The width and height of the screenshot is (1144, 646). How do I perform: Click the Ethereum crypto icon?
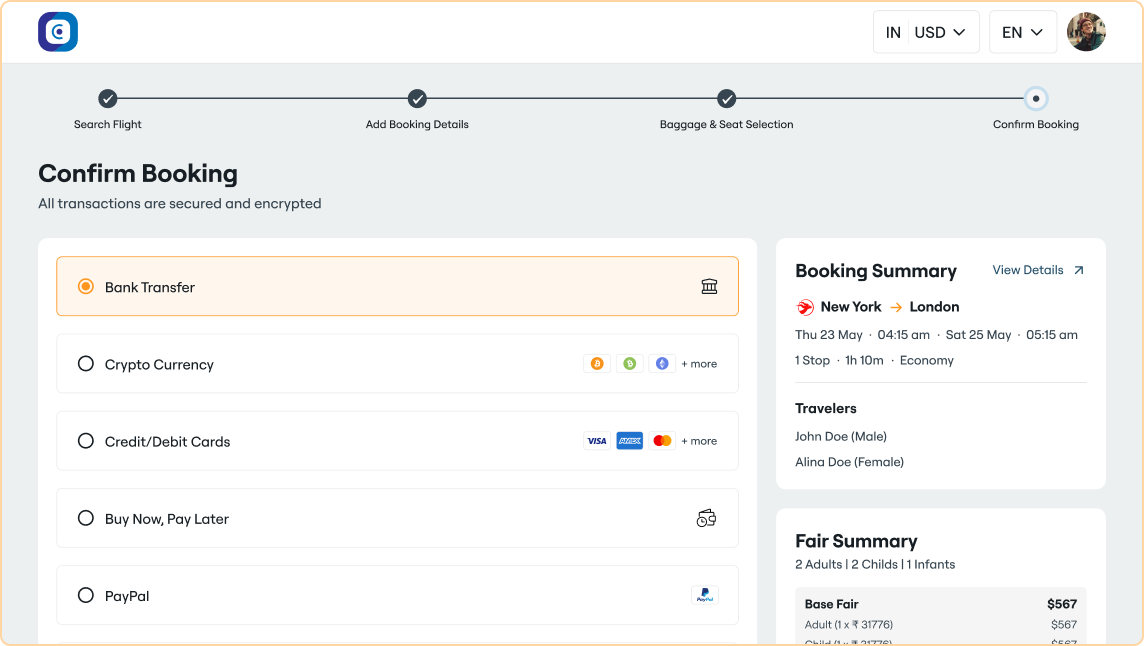(x=662, y=363)
